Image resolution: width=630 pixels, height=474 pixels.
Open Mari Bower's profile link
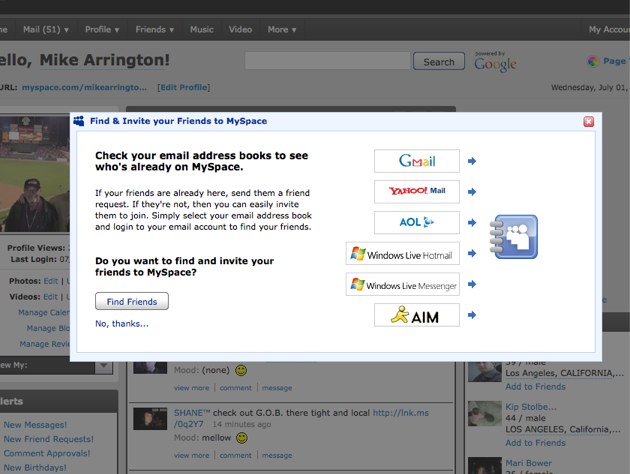click(528, 463)
